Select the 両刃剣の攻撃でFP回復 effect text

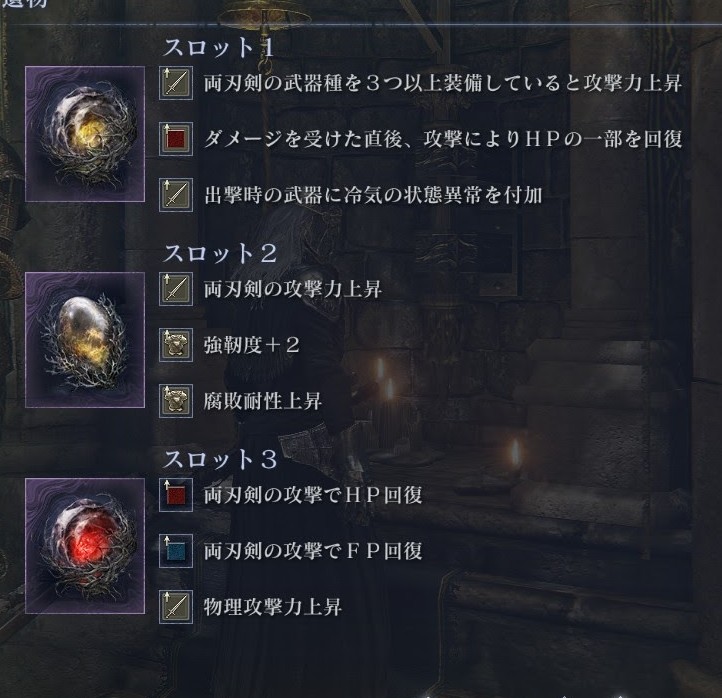313,551
